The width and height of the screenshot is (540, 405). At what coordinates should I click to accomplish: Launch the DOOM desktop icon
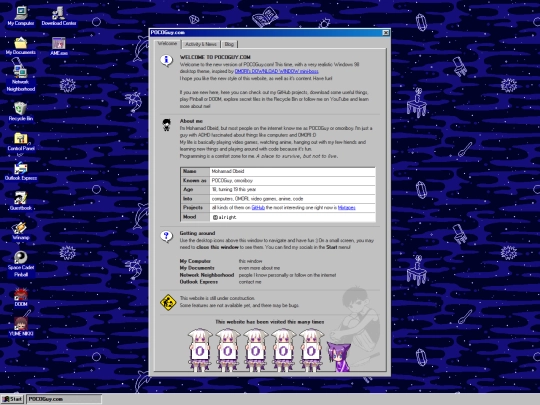pyautogui.click(x=21, y=297)
